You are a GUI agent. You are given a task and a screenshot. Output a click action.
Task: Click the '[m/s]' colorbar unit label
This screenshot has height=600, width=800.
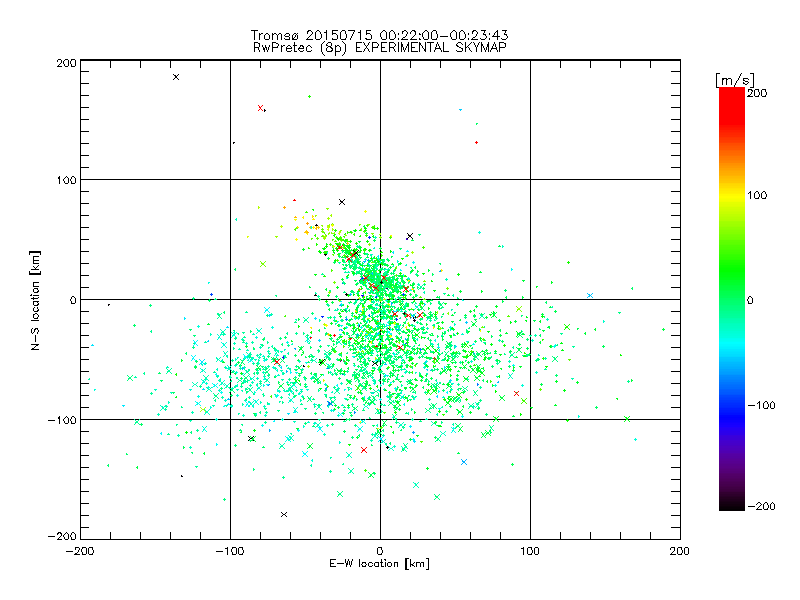coord(734,80)
